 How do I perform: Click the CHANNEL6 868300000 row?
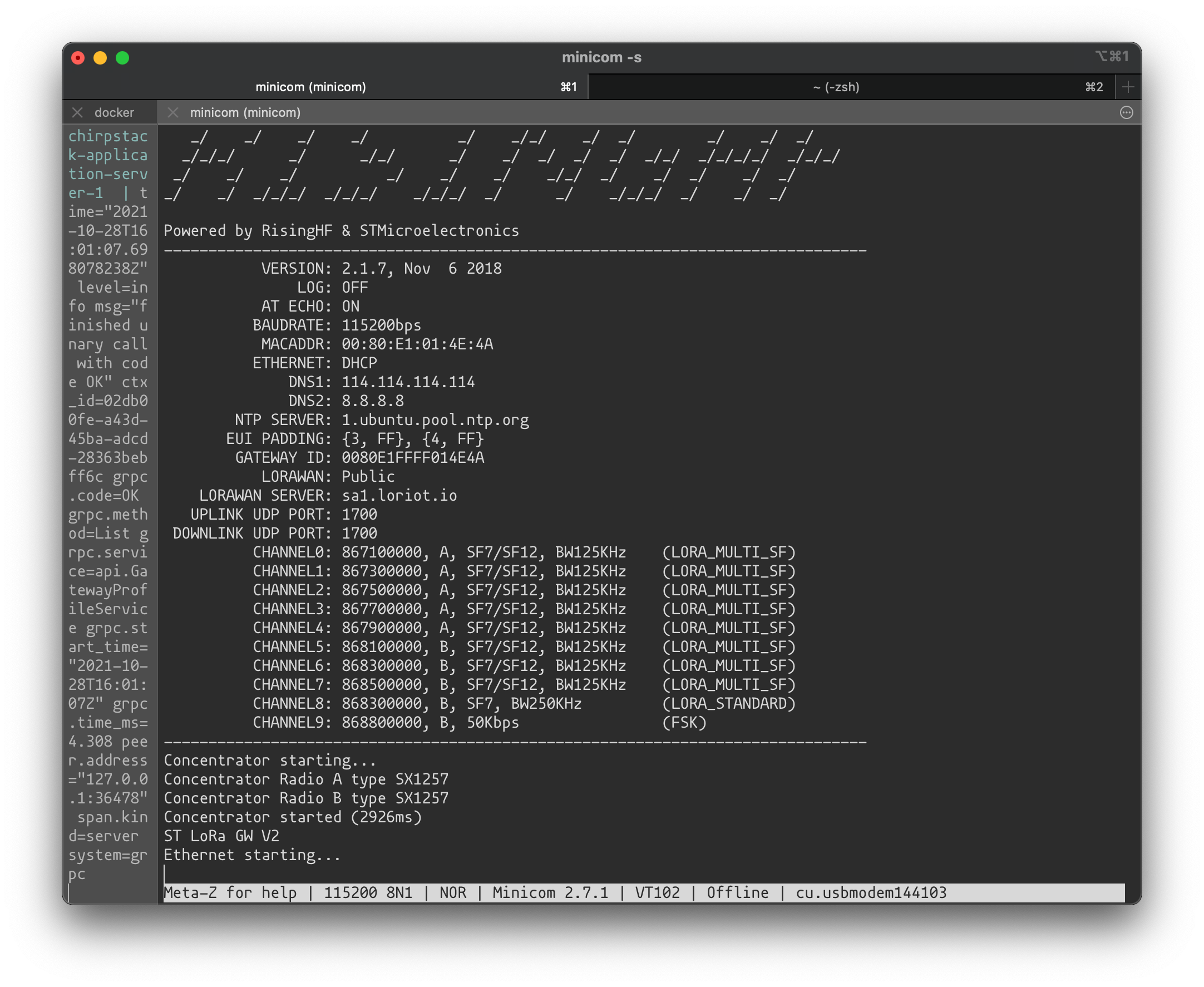524,666
